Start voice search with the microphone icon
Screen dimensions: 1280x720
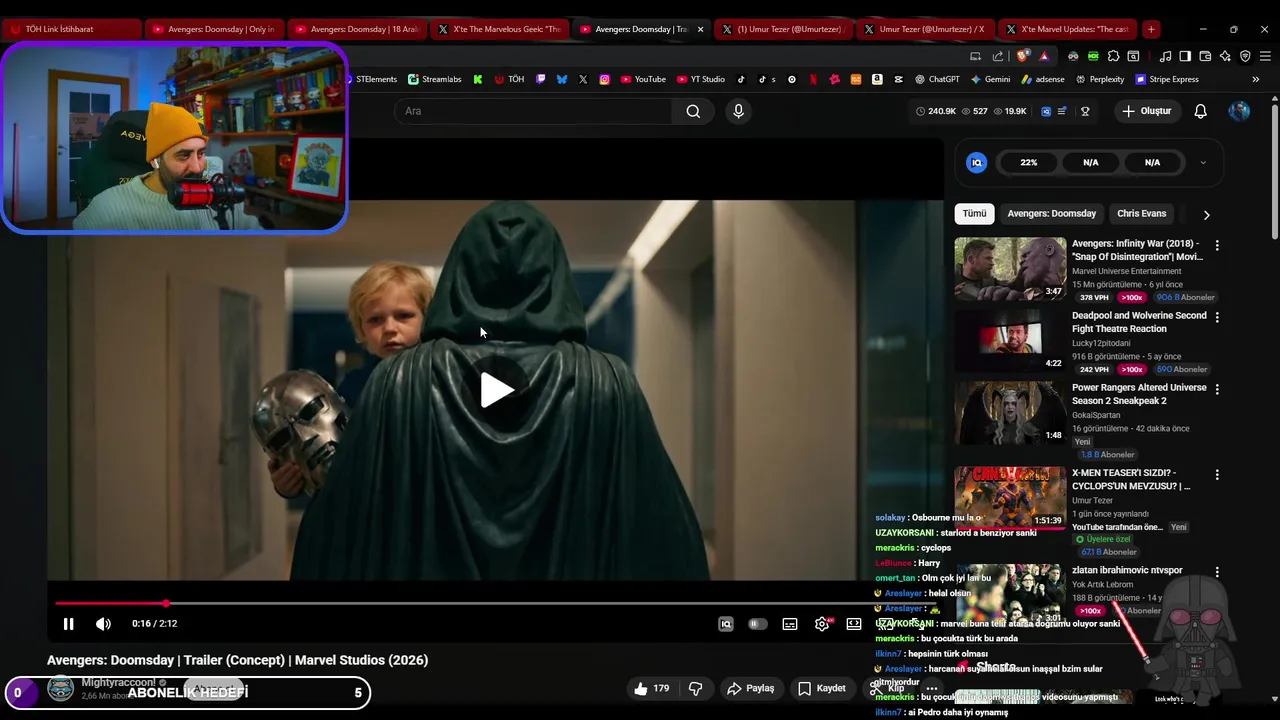click(738, 111)
